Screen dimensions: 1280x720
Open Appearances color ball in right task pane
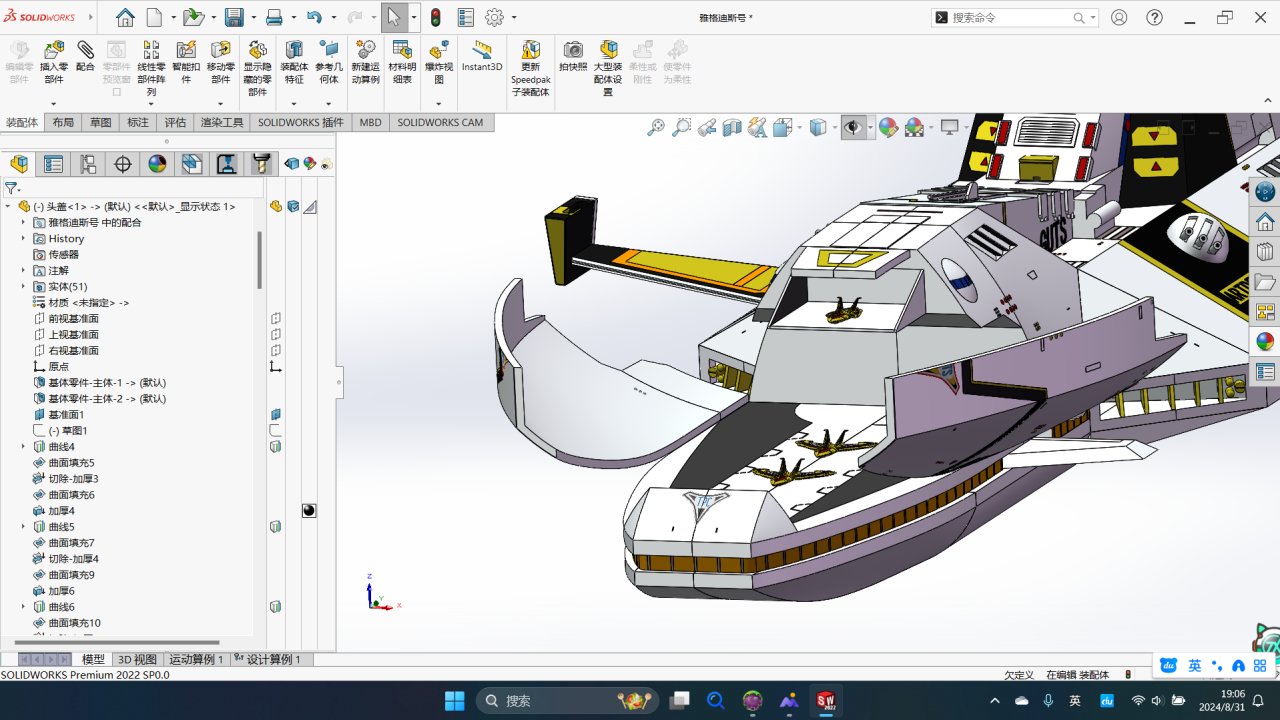click(x=1265, y=341)
